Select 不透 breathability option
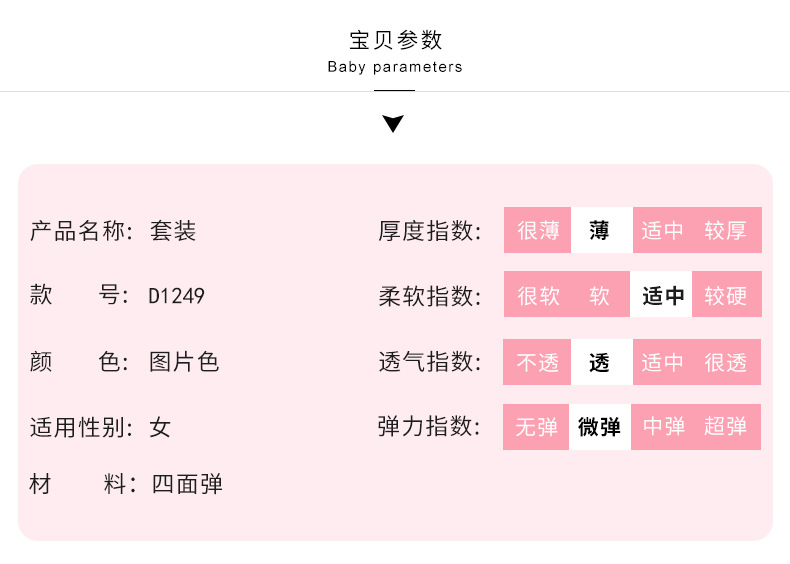Viewport: 790px width, 564px height. (537, 362)
